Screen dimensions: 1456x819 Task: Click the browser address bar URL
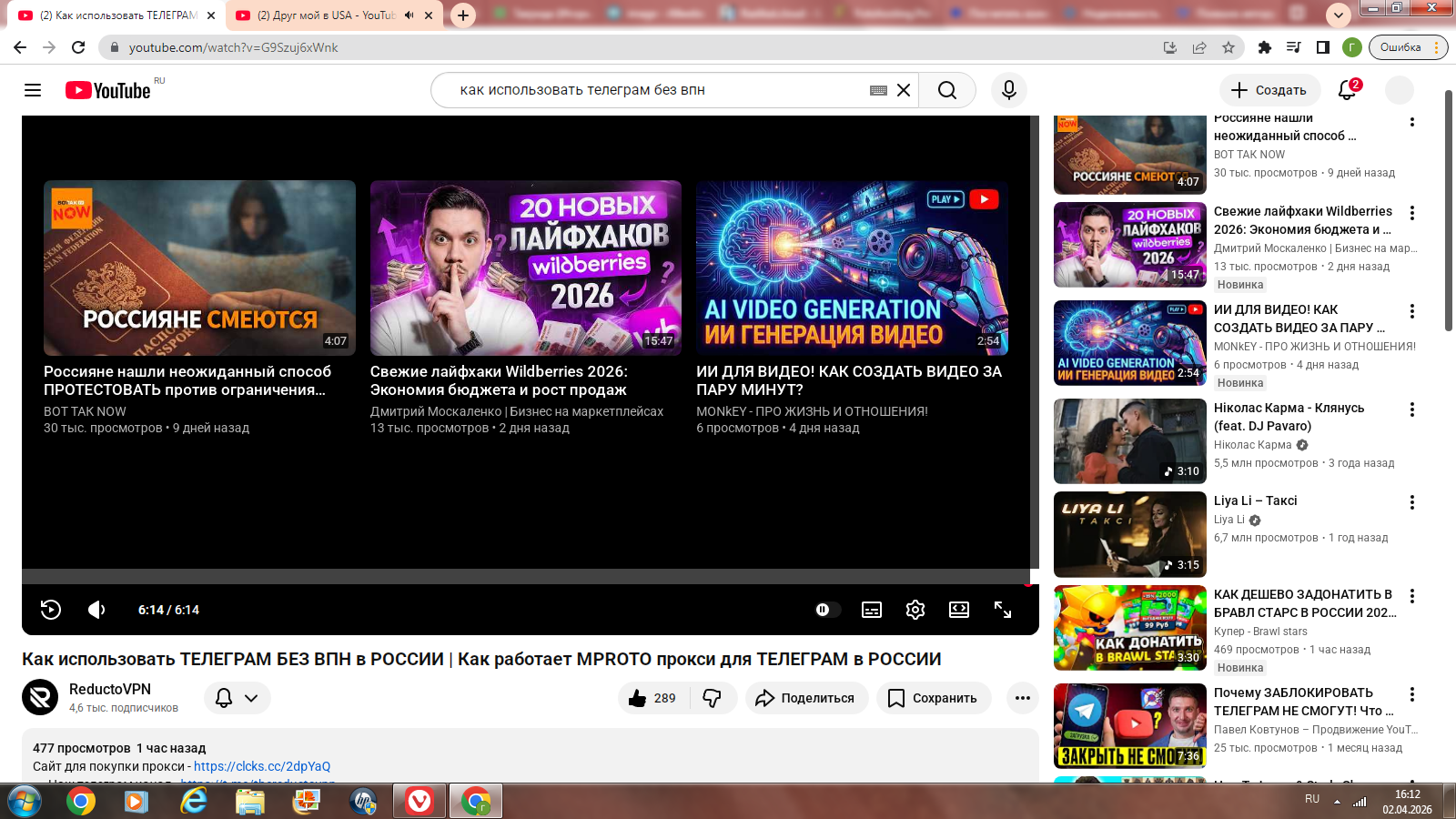(233, 47)
